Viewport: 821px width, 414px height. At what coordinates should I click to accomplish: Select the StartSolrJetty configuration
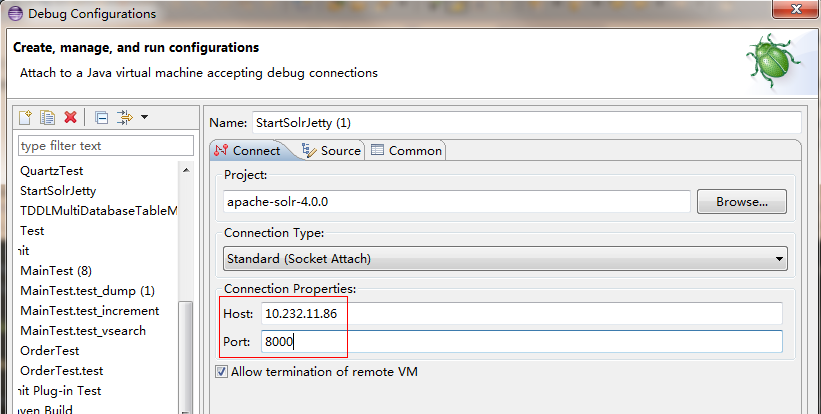pyautogui.click(x=58, y=190)
